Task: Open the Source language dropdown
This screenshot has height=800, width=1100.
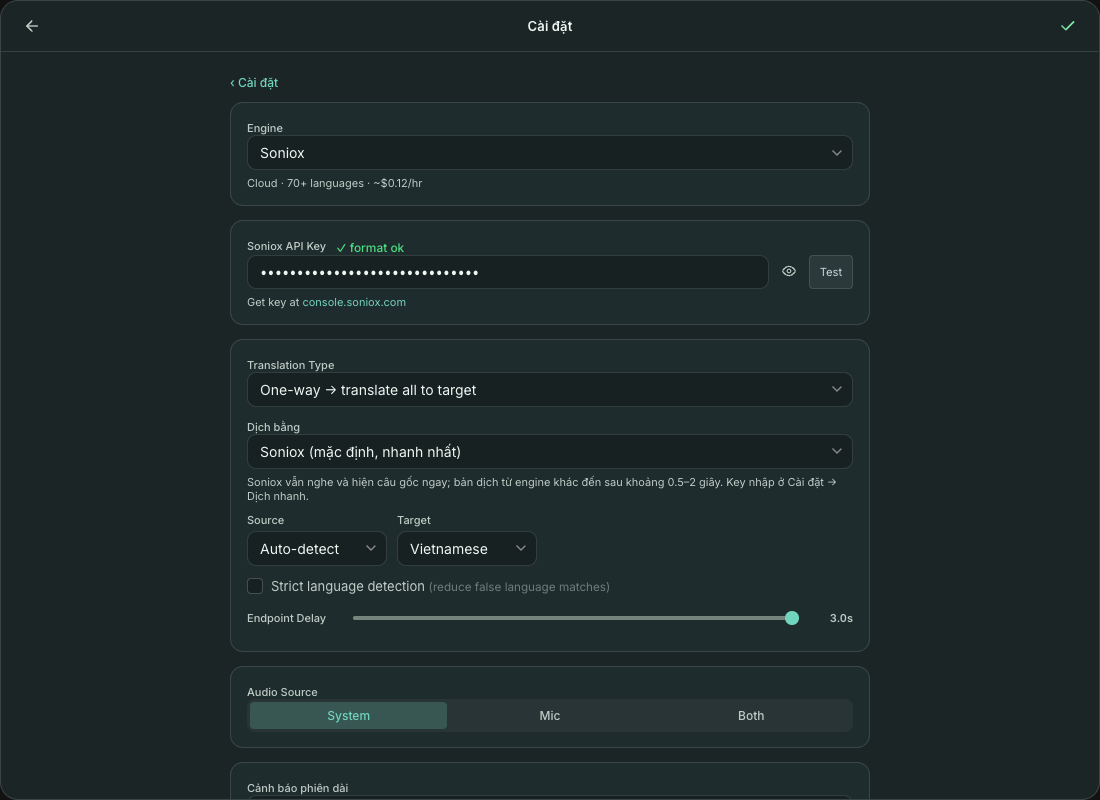Action: click(316, 549)
